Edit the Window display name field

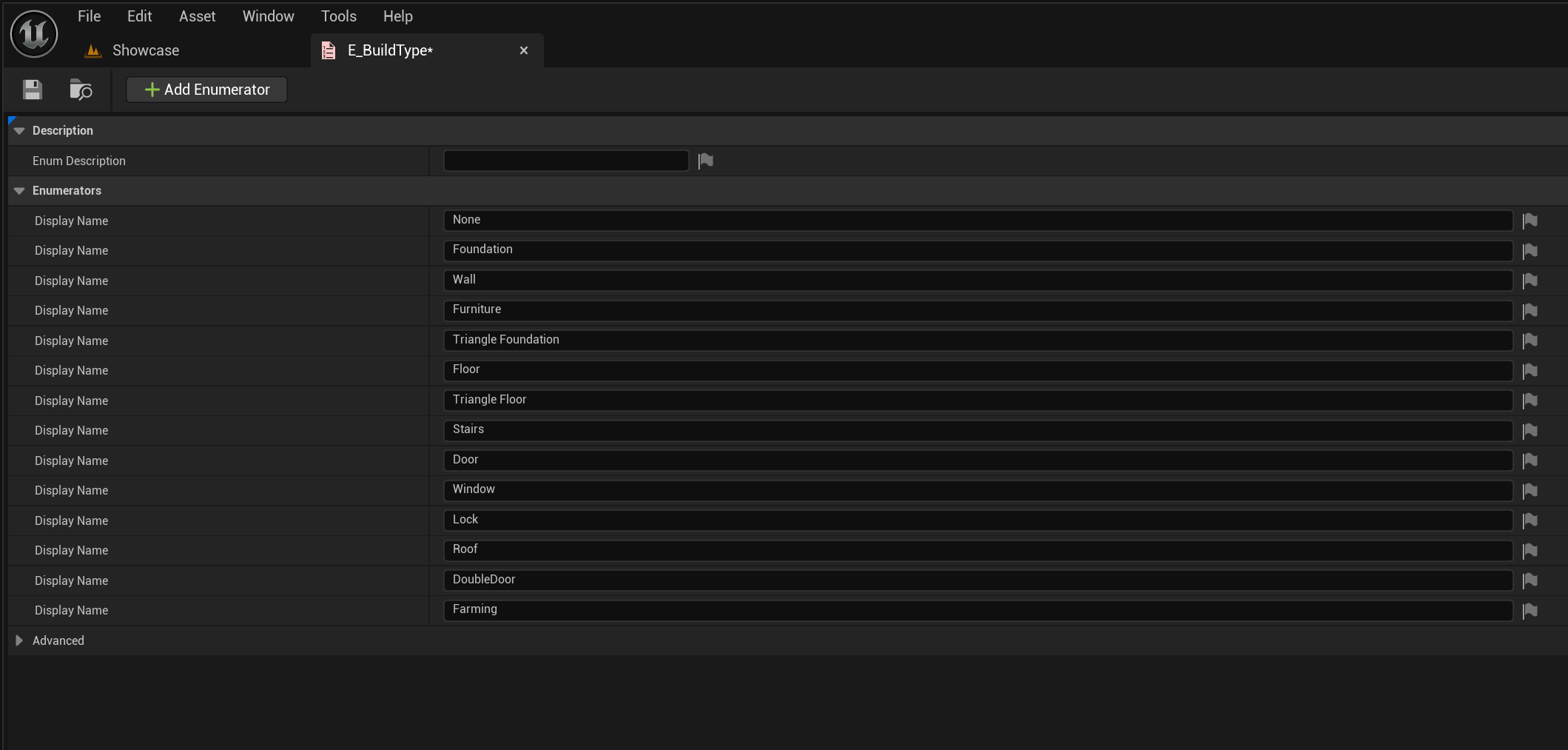click(978, 490)
